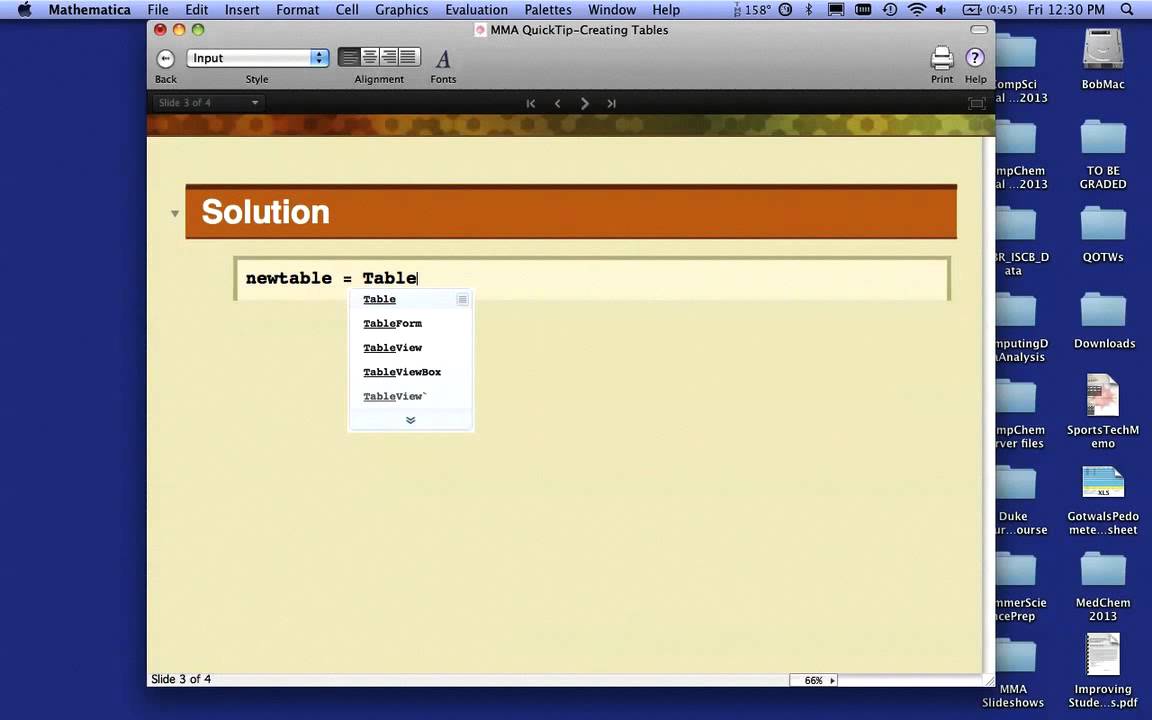Select center alignment button

[x=370, y=57]
